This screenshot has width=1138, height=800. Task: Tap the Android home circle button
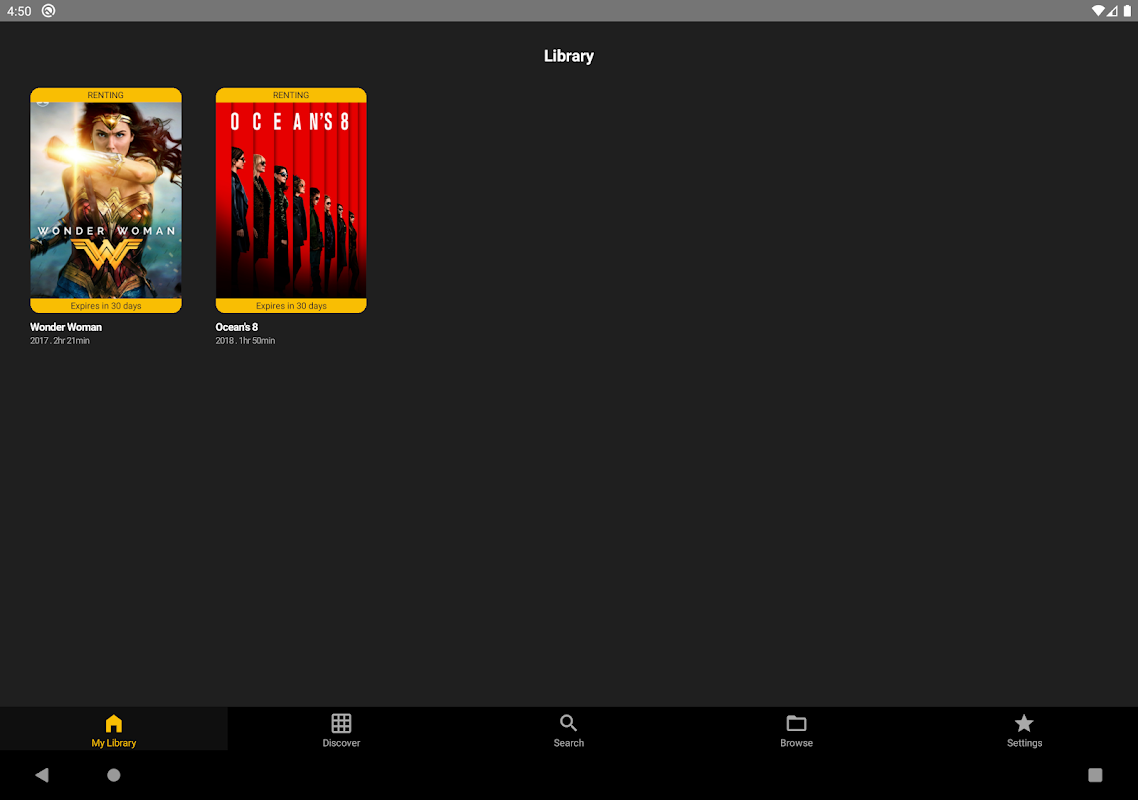(114, 775)
